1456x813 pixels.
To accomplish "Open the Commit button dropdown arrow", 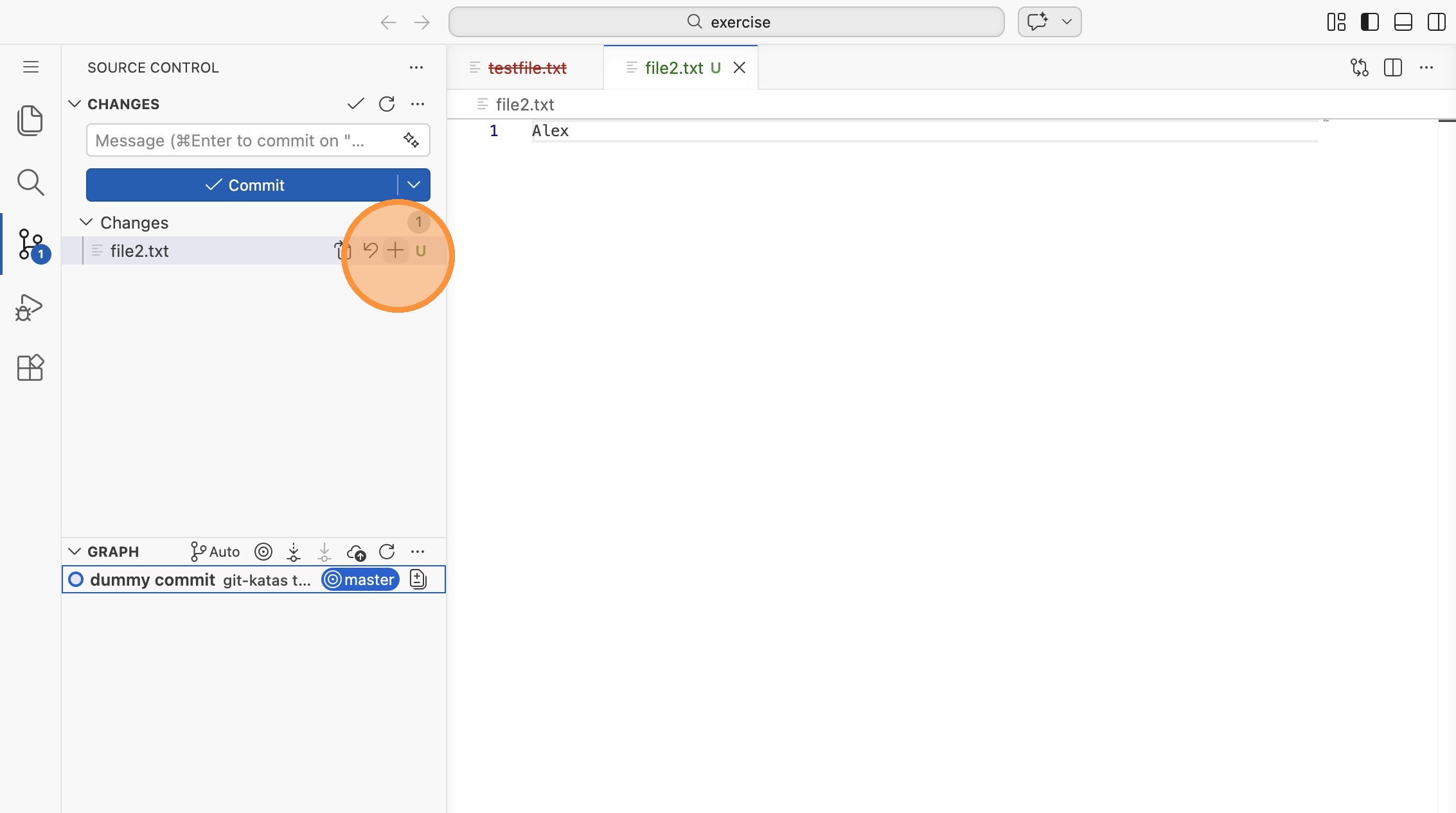I will [414, 185].
